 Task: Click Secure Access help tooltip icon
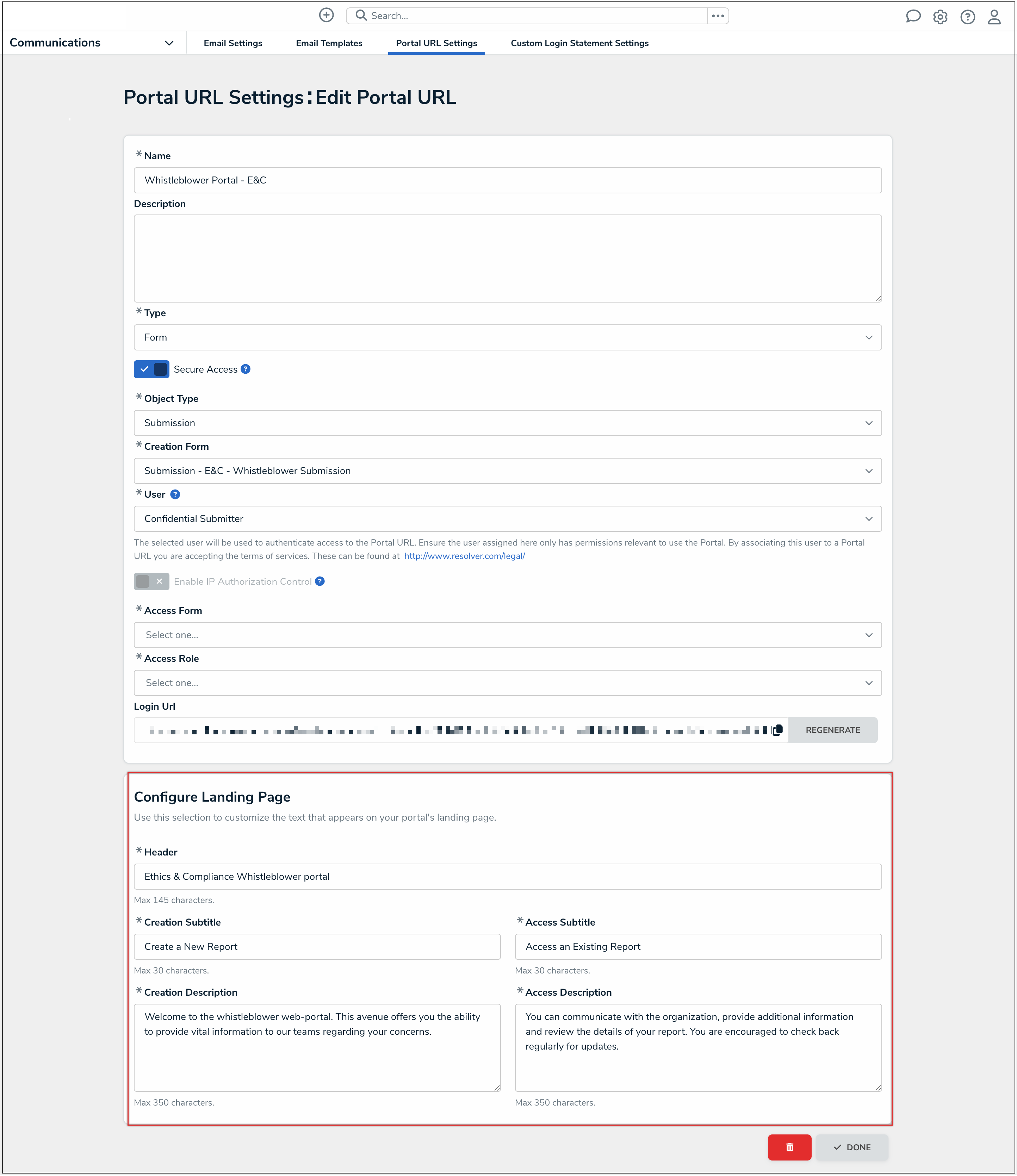(x=246, y=369)
